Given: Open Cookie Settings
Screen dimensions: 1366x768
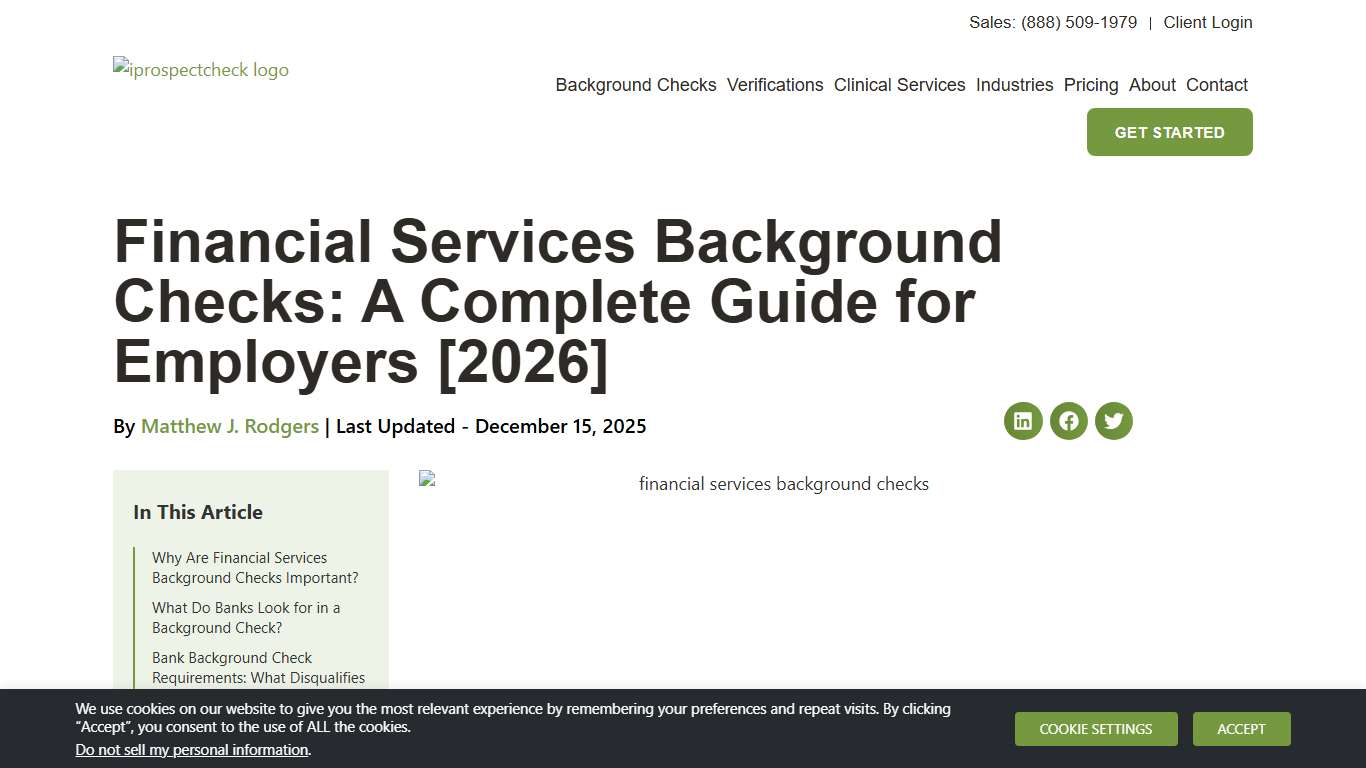Looking at the screenshot, I should 1096,729.
